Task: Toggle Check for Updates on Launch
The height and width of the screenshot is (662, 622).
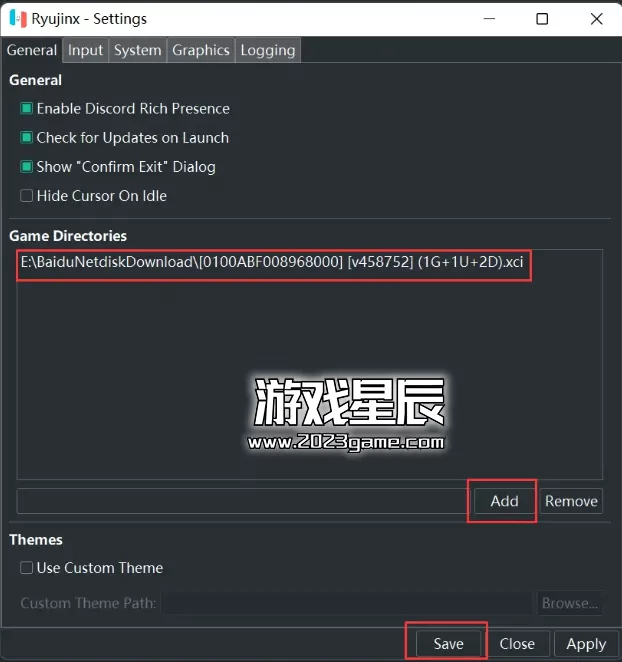Action: (26, 138)
